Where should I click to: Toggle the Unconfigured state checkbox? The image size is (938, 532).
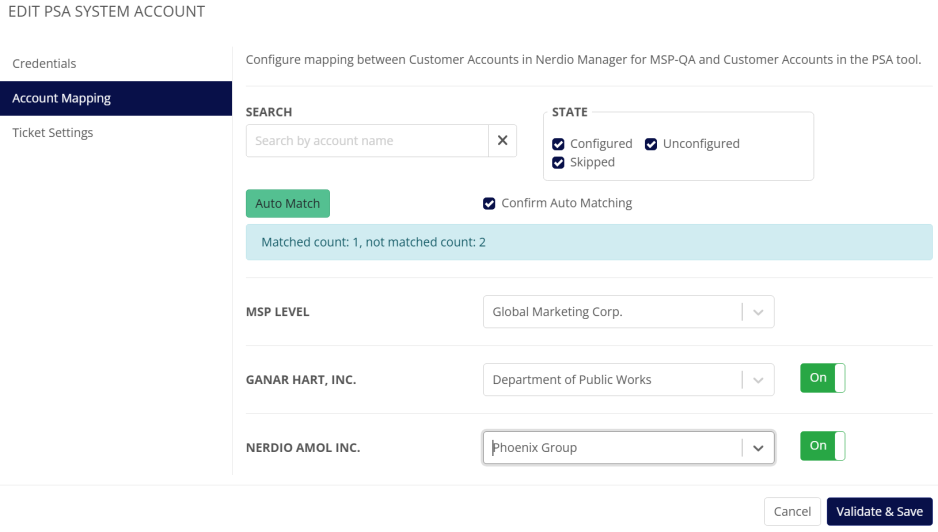(x=651, y=144)
